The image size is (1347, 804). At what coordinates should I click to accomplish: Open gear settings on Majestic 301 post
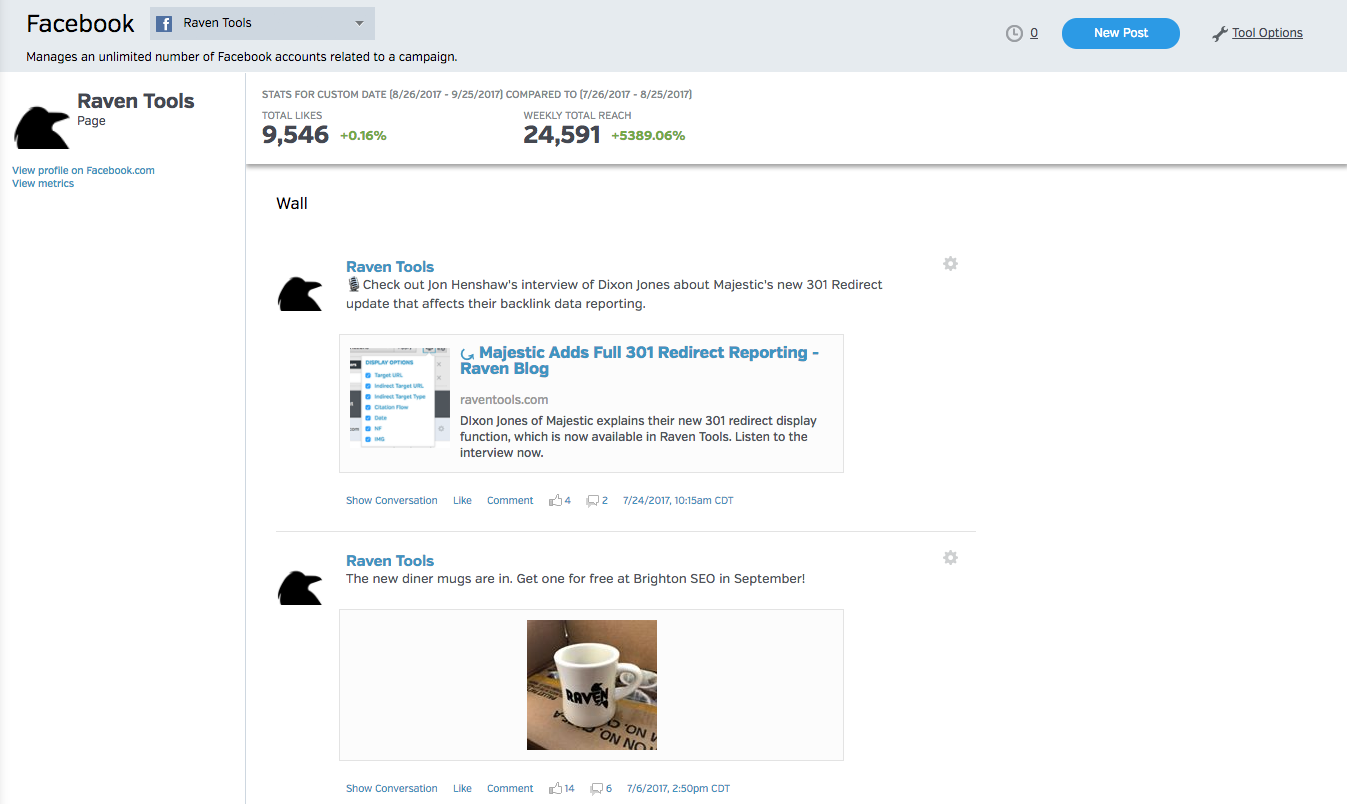coord(950,264)
